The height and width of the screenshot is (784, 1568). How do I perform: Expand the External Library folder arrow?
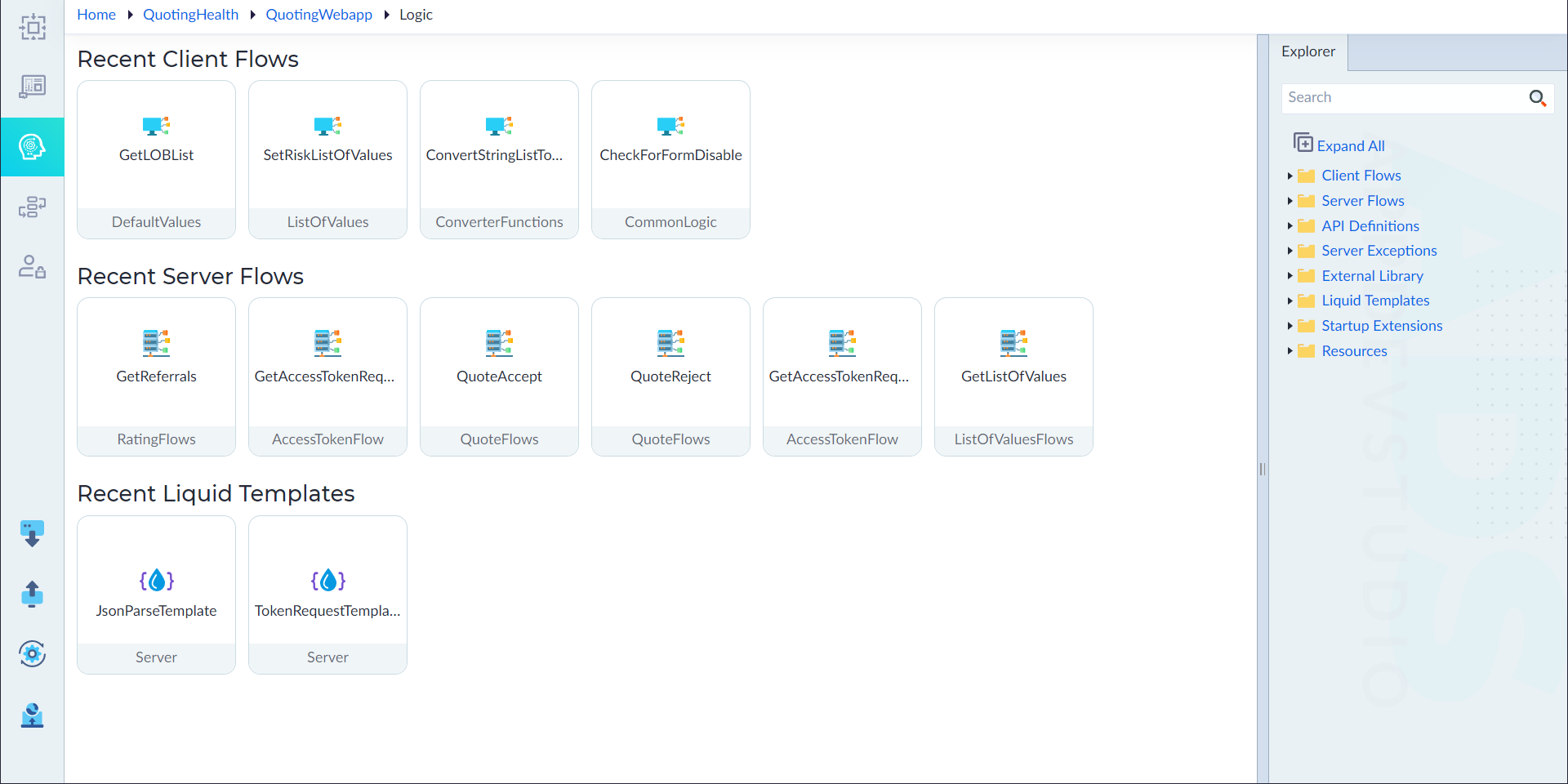pyautogui.click(x=1290, y=276)
